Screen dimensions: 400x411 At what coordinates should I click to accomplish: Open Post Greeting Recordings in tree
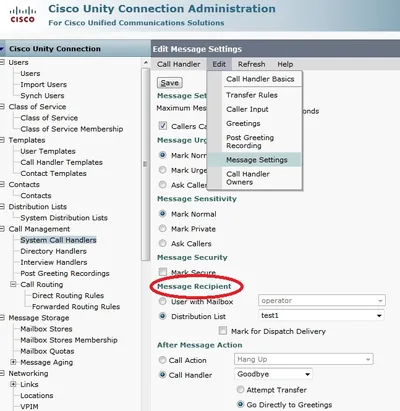pos(65,273)
